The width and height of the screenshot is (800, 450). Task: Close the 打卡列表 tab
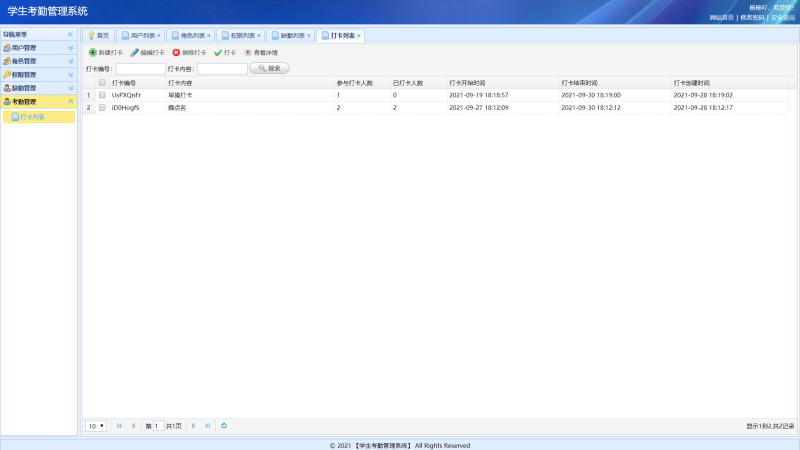tap(359, 35)
